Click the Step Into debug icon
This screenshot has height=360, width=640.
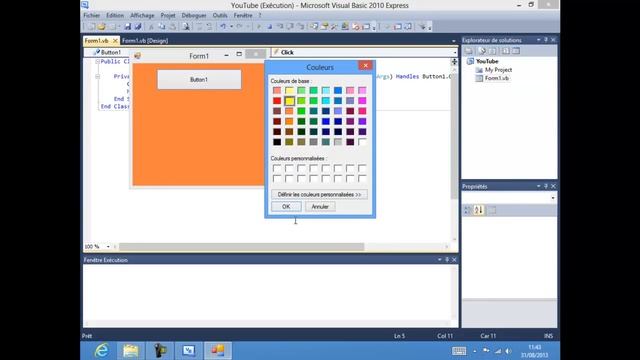click(280, 27)
